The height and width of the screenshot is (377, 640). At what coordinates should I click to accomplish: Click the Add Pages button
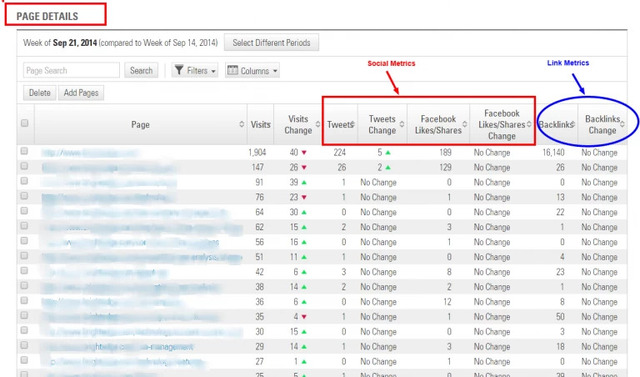pyautogui.click(x=81, y=93)
